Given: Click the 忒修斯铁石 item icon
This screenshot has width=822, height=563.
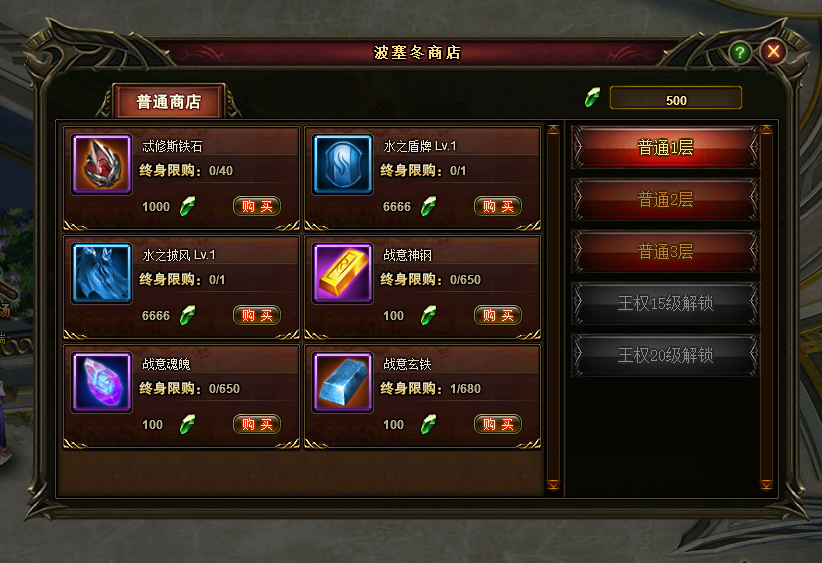Looking at the screenshot, I should click(102, 164).
